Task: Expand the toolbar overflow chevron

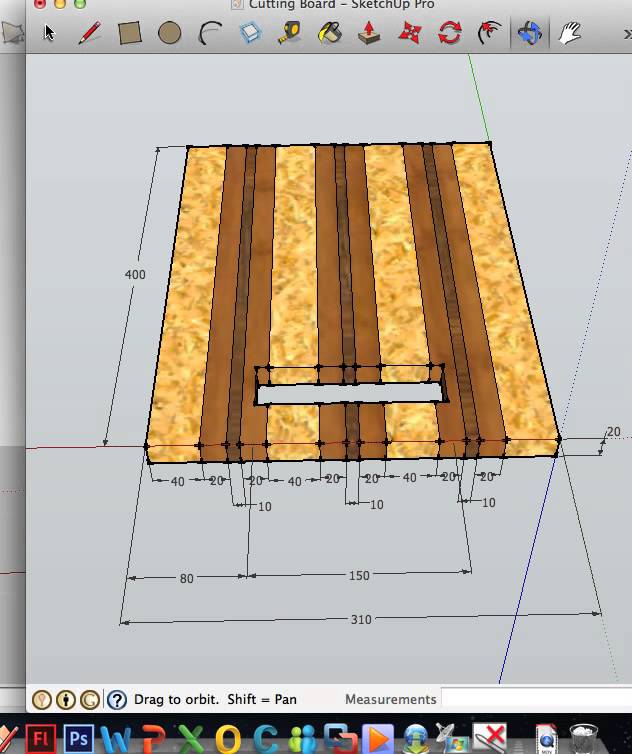Action: click(x=627, y=34)
